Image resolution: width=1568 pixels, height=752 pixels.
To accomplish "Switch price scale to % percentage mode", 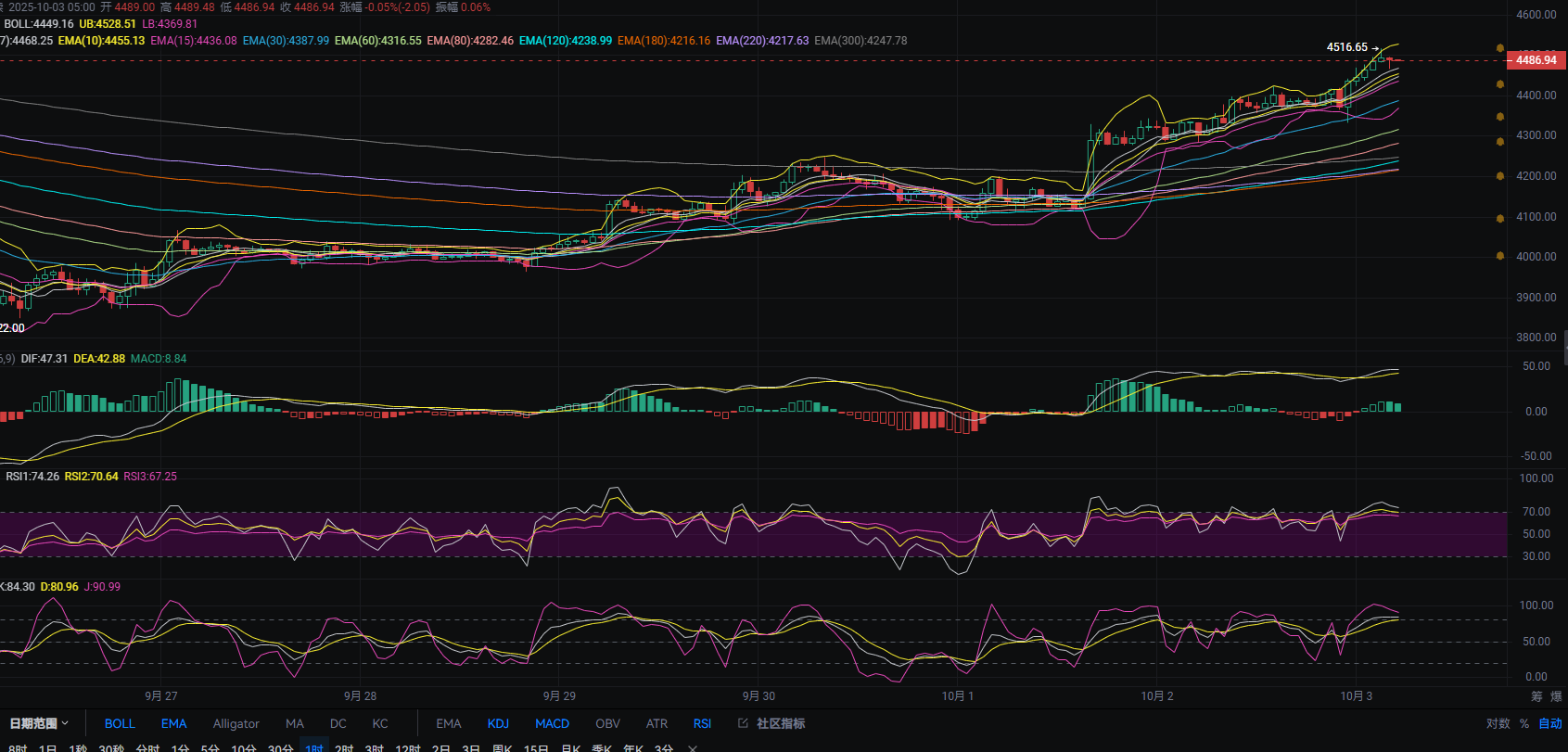I will point(1524,723).
